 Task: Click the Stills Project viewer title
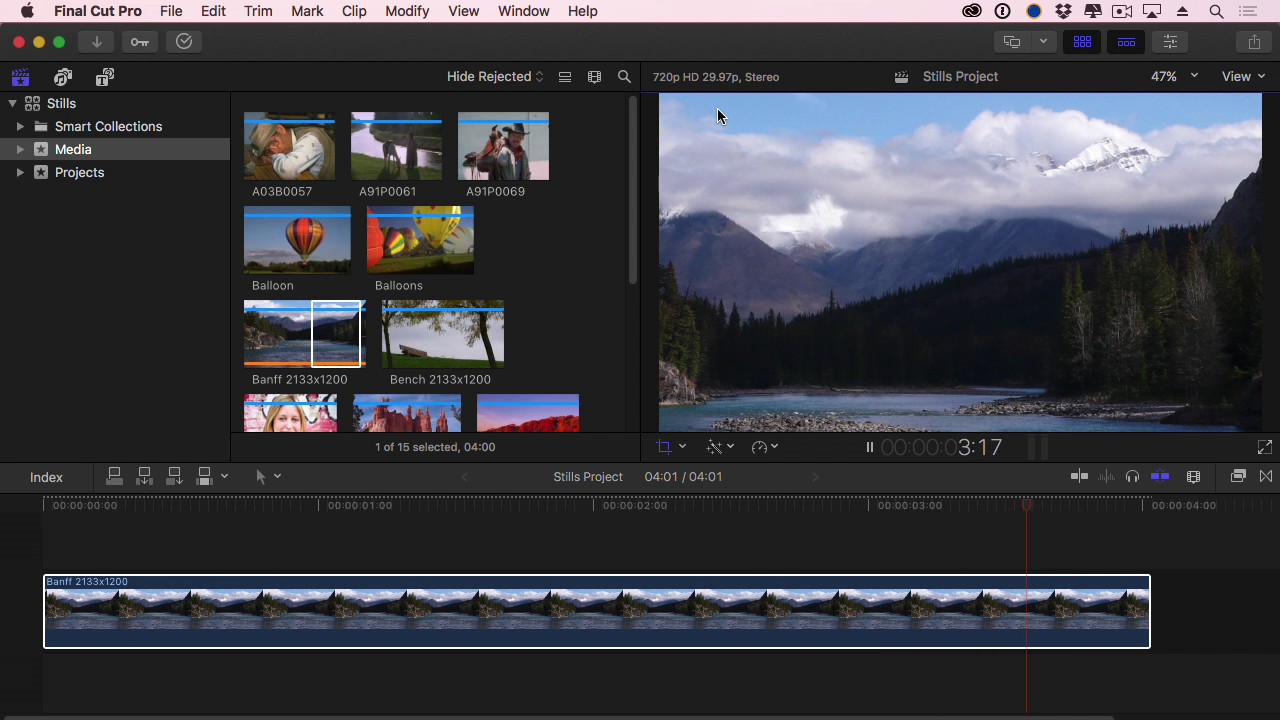[960, 77]
